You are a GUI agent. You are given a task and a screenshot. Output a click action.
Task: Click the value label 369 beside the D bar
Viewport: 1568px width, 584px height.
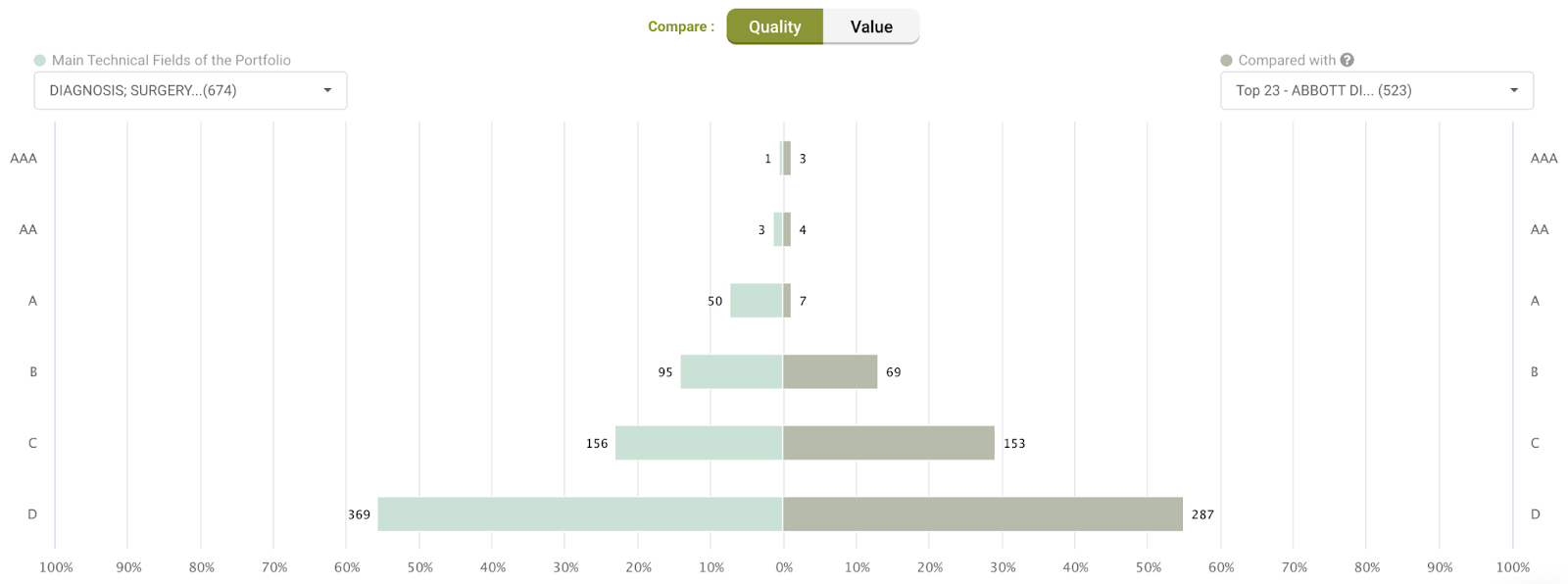point(360,513)
